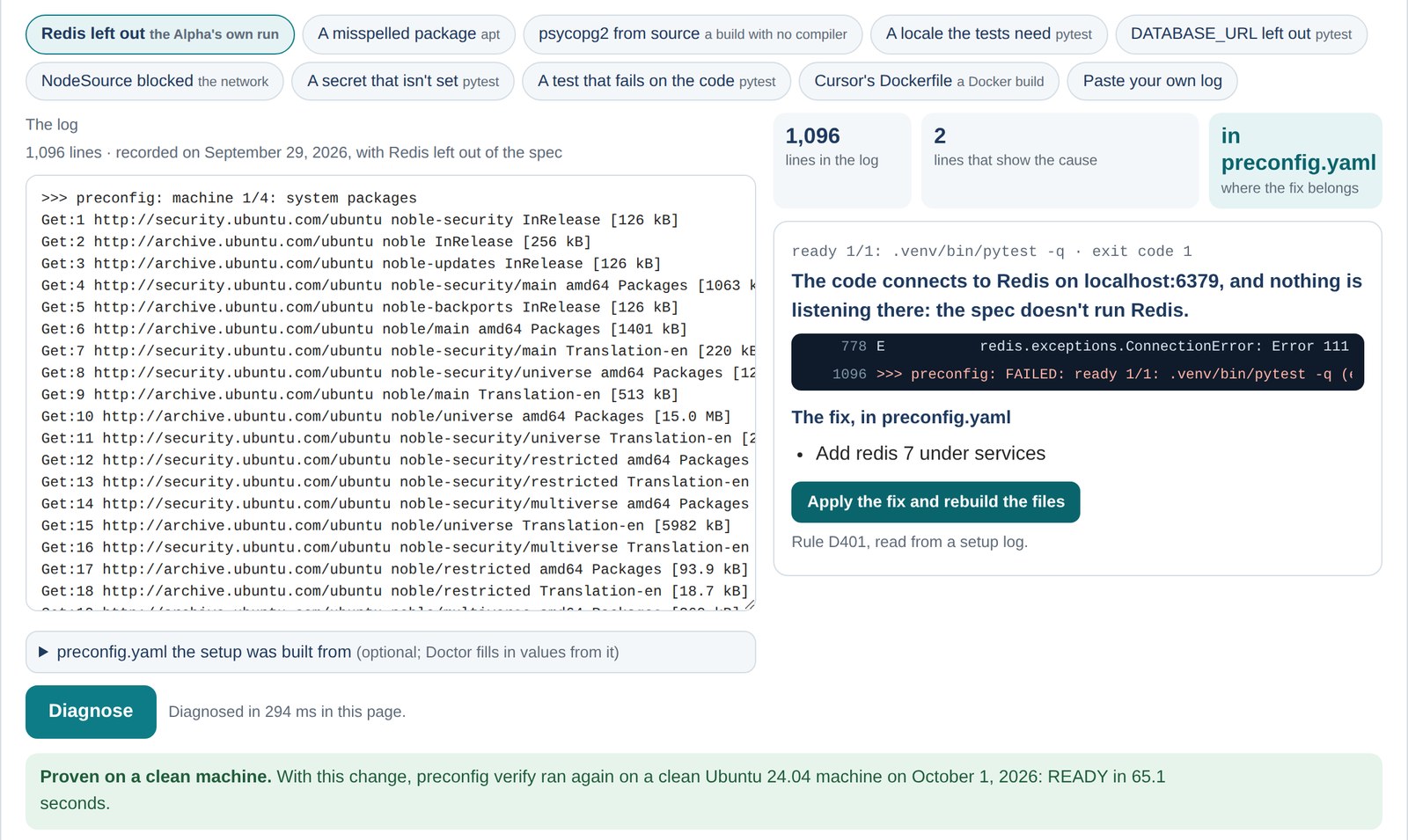The image size is (1408, 840).
Task: Click the '1,096 lines in the log' stat card
Action: (842, 160)
